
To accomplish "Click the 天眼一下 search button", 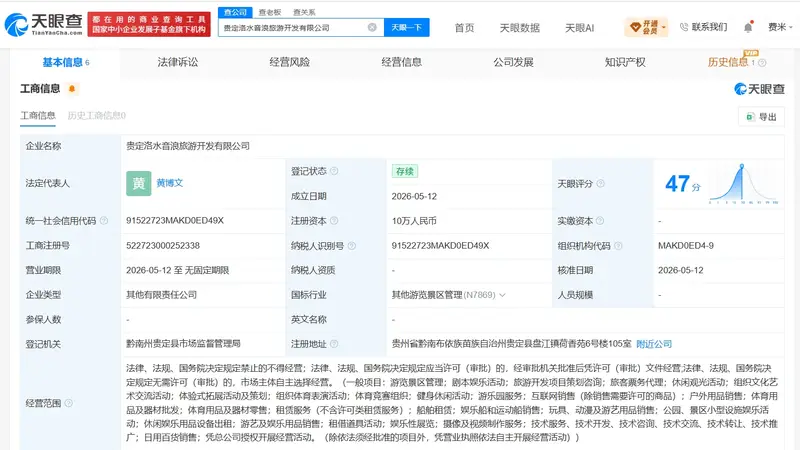I will (407, 28).
